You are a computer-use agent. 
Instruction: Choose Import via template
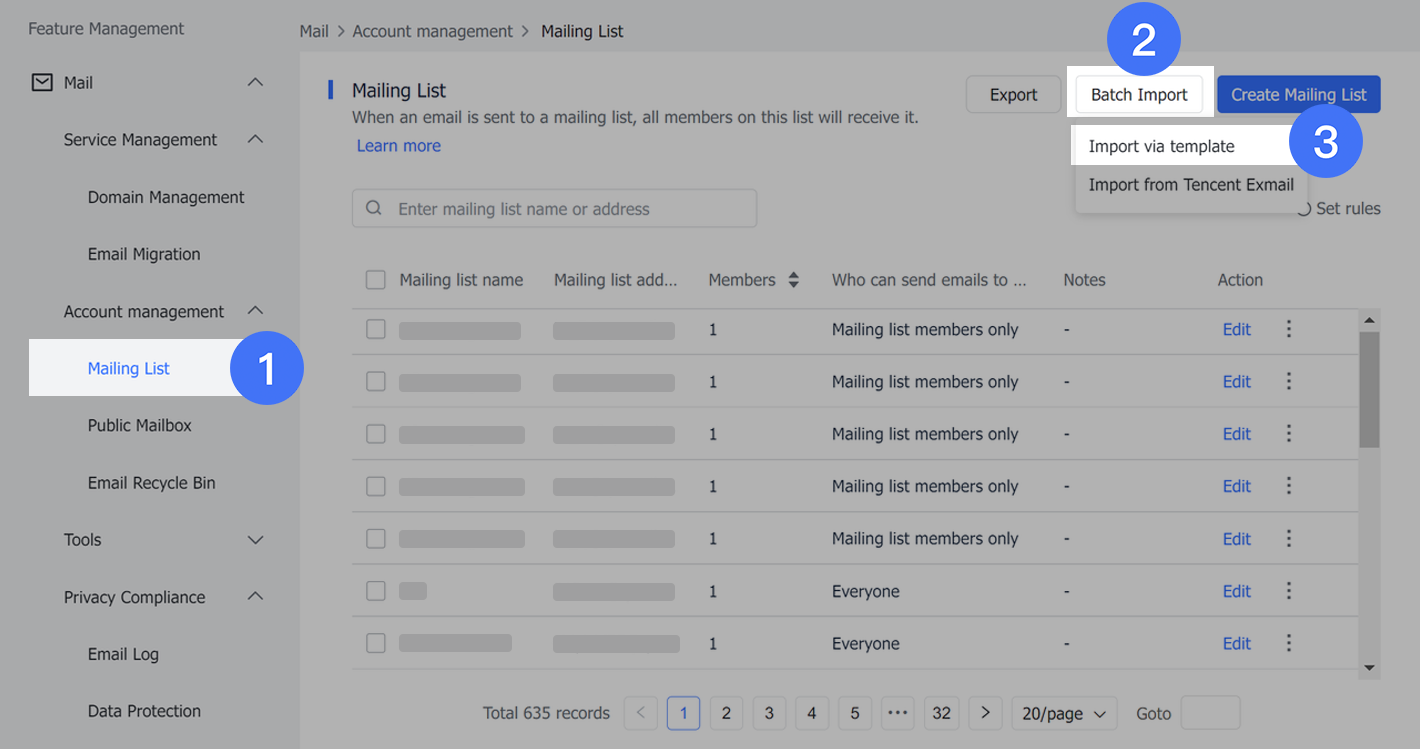tap(1159, 145)
